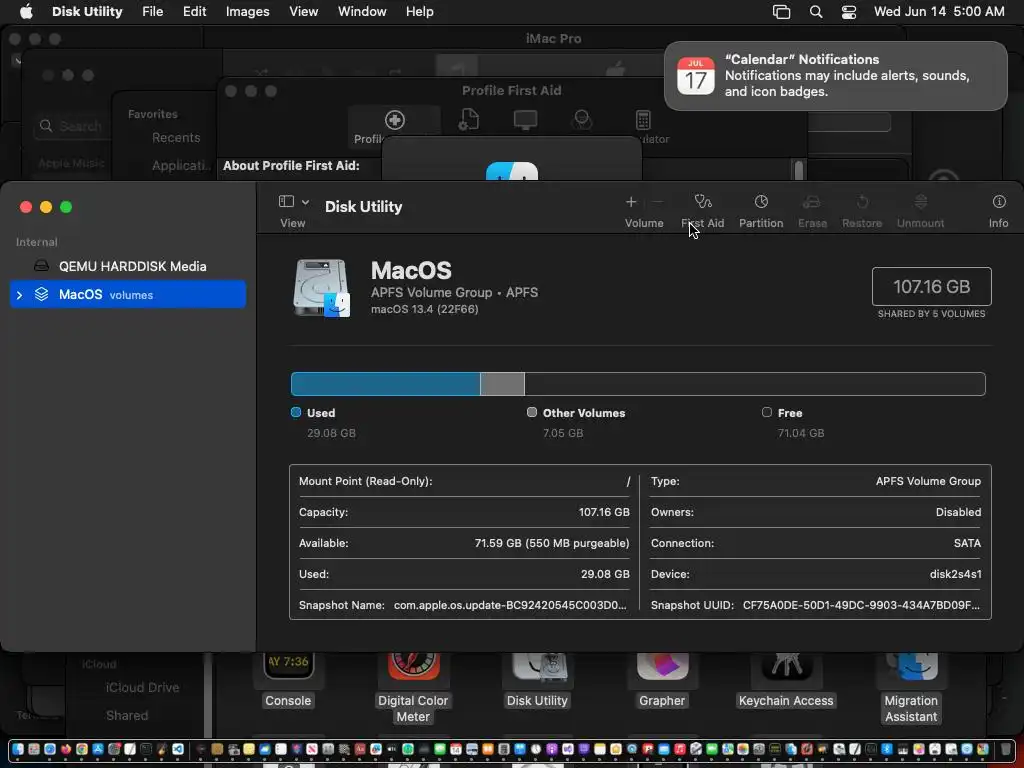This screenshot has height=768, width=1024.
Task: Open the View menu in menu bar
Action: (304, 12)
